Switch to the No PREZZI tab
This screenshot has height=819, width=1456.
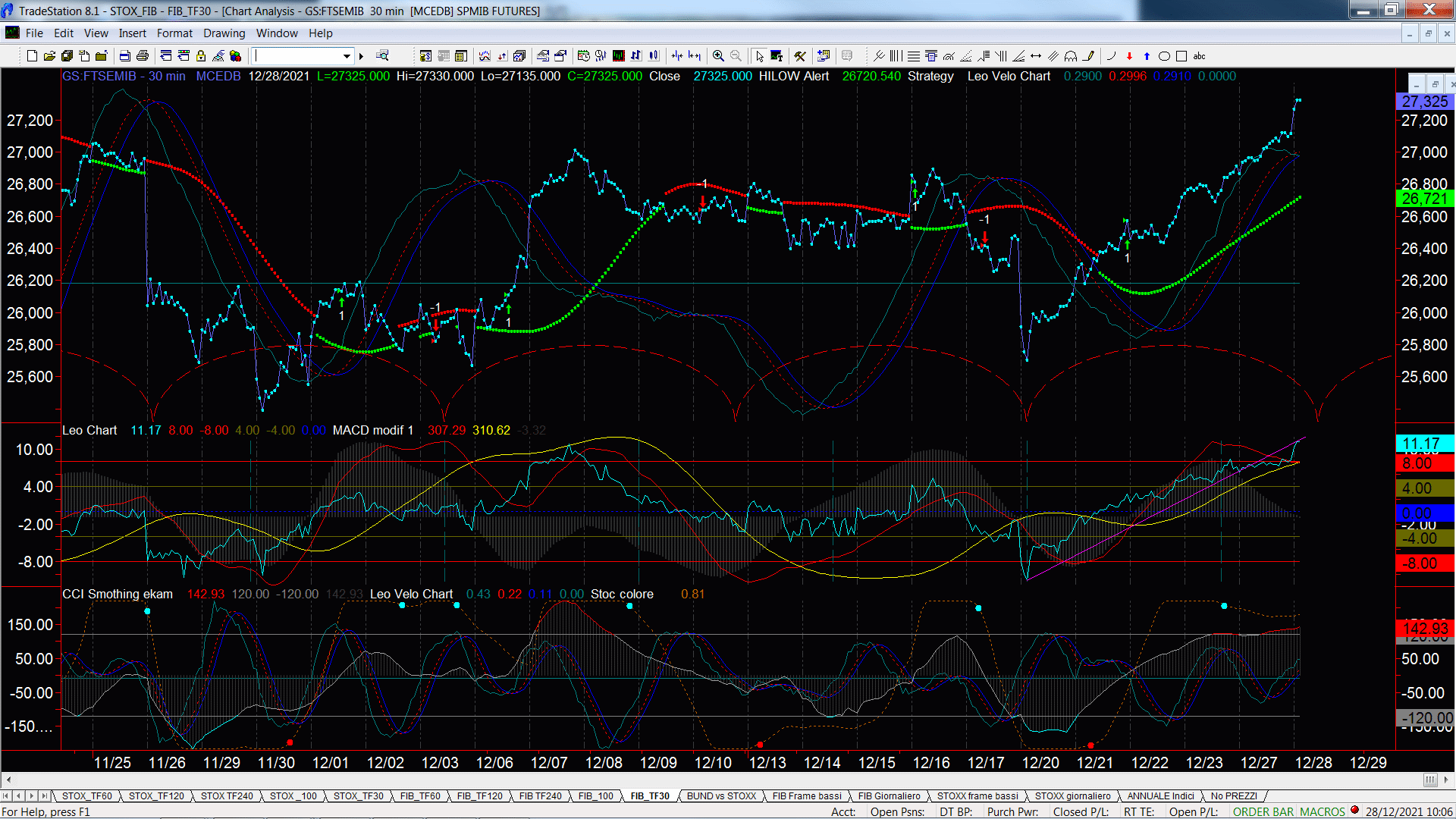tap(1234, 796)
